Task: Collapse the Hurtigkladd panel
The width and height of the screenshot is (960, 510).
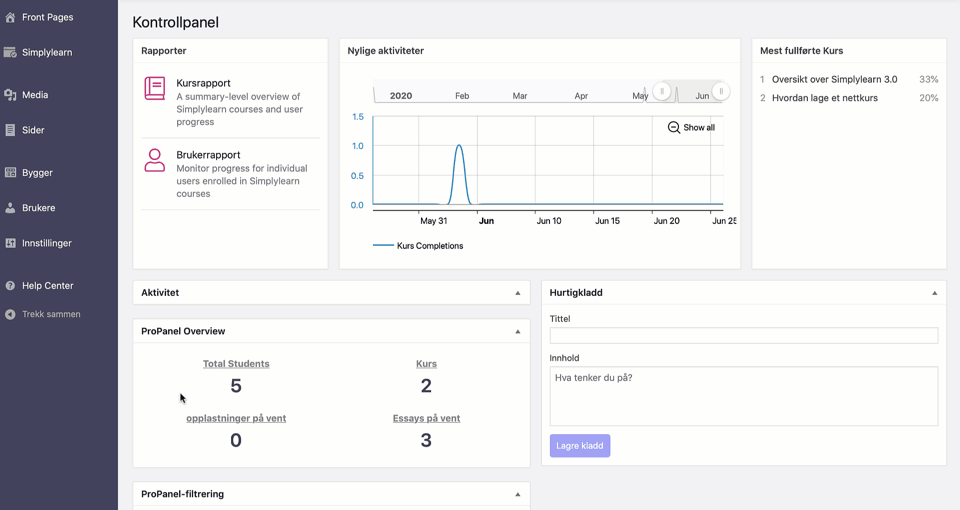Action: [x=935, y=293]
